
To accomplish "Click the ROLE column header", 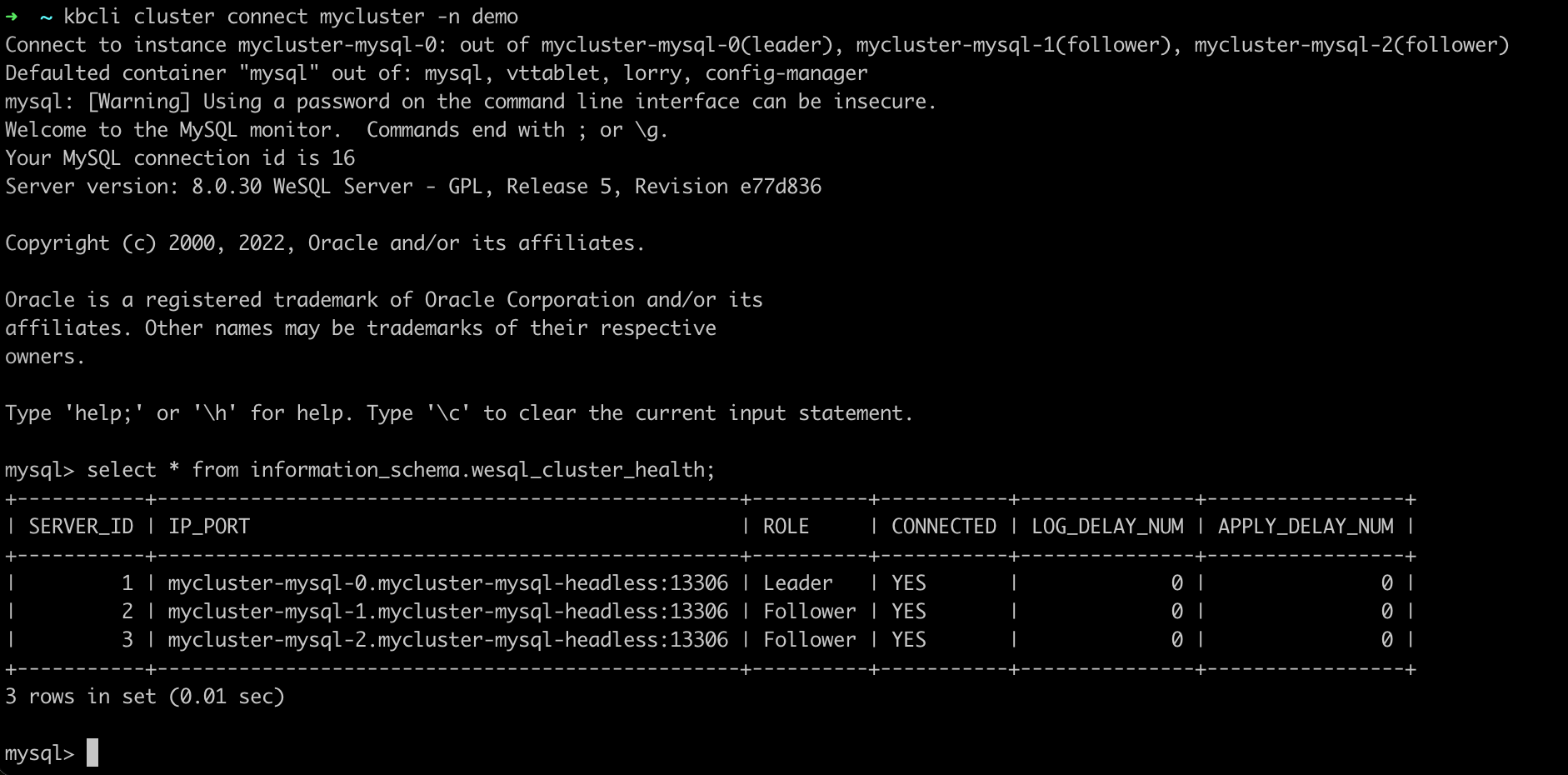I will coord(786,527).
